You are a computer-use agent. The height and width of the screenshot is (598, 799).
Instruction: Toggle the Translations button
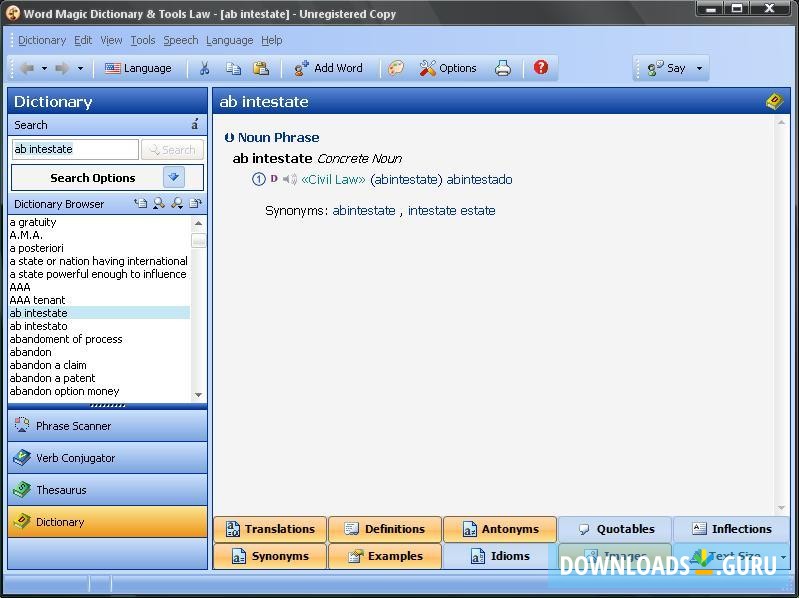pyautogui.click(x=270, y=529)
